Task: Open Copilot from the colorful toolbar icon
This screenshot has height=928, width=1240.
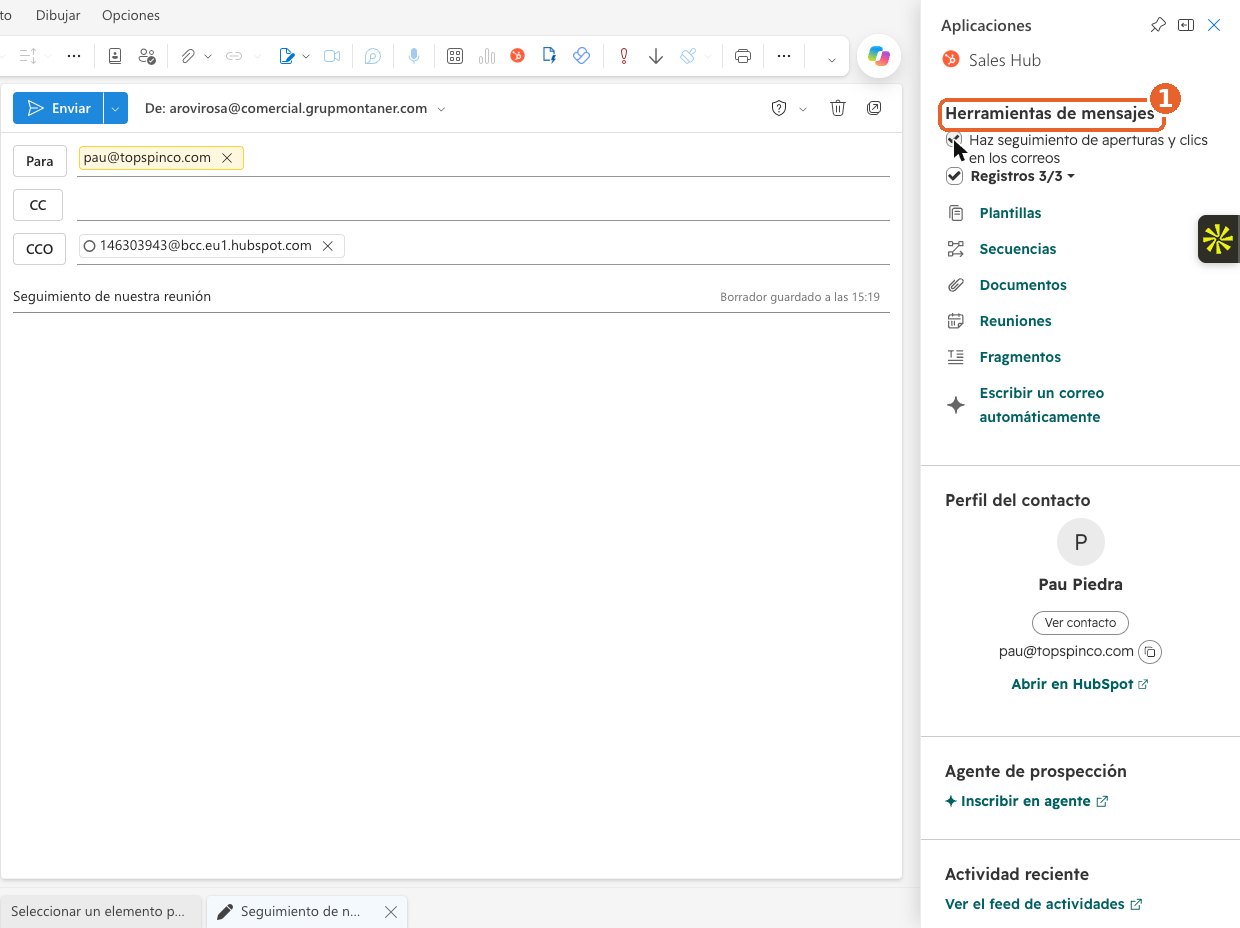Action: pos(879,57)
